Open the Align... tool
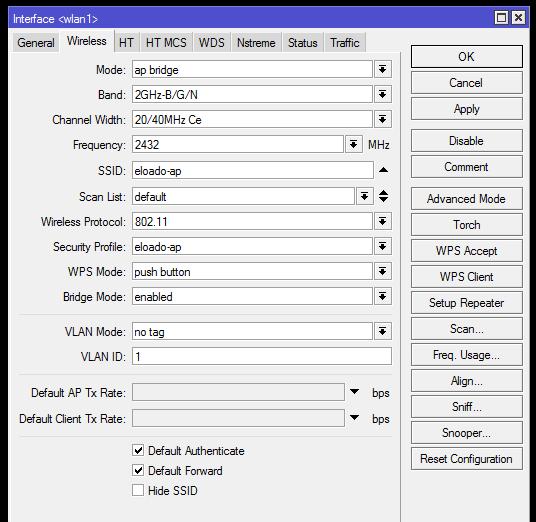 467,380
